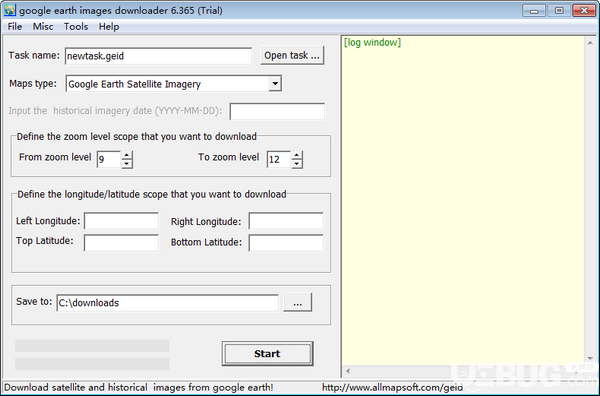The image size is (600, 396).
Task: Click the Task name input field
Action: coord(158,56)
